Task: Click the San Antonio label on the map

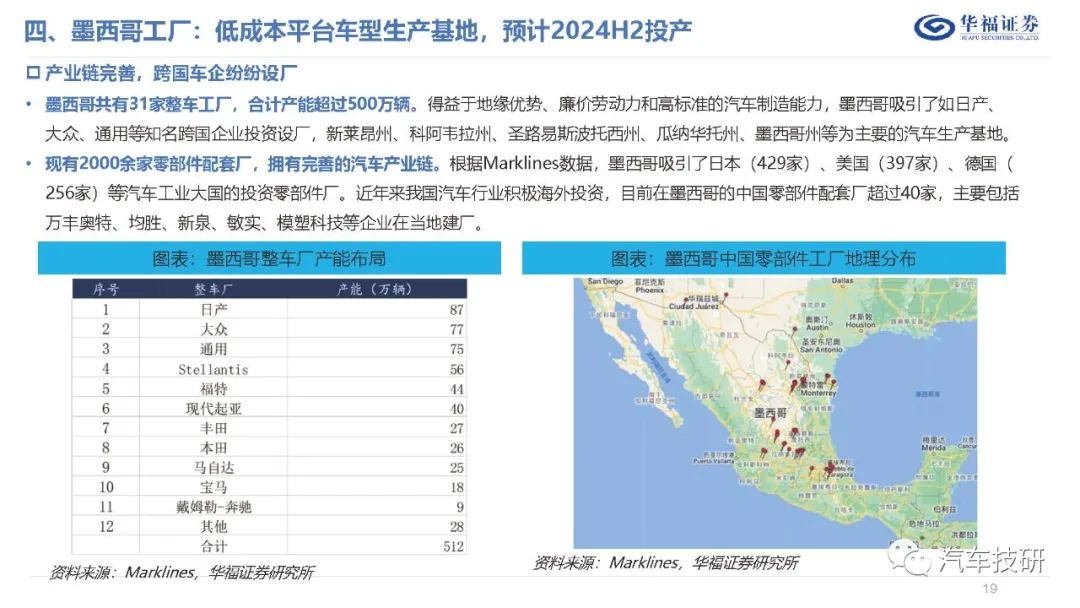Action: 821,349
